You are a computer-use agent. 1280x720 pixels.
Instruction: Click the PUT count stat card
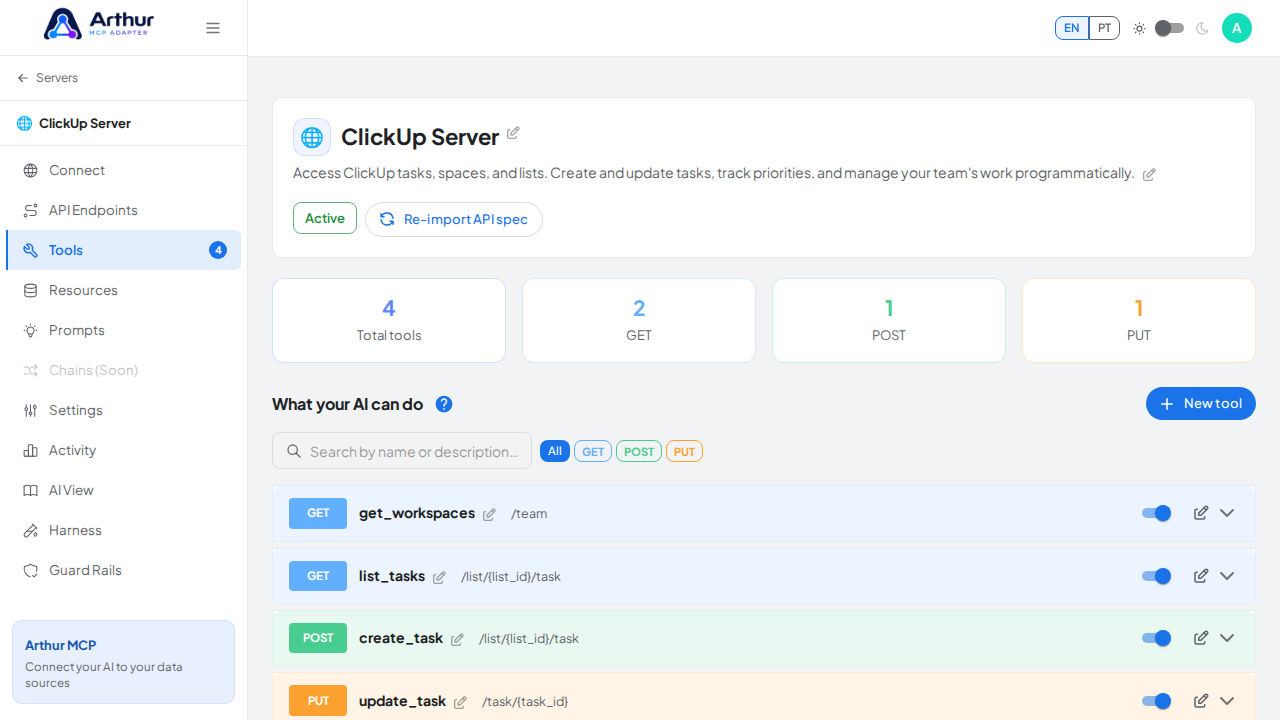click(1139, 320)
